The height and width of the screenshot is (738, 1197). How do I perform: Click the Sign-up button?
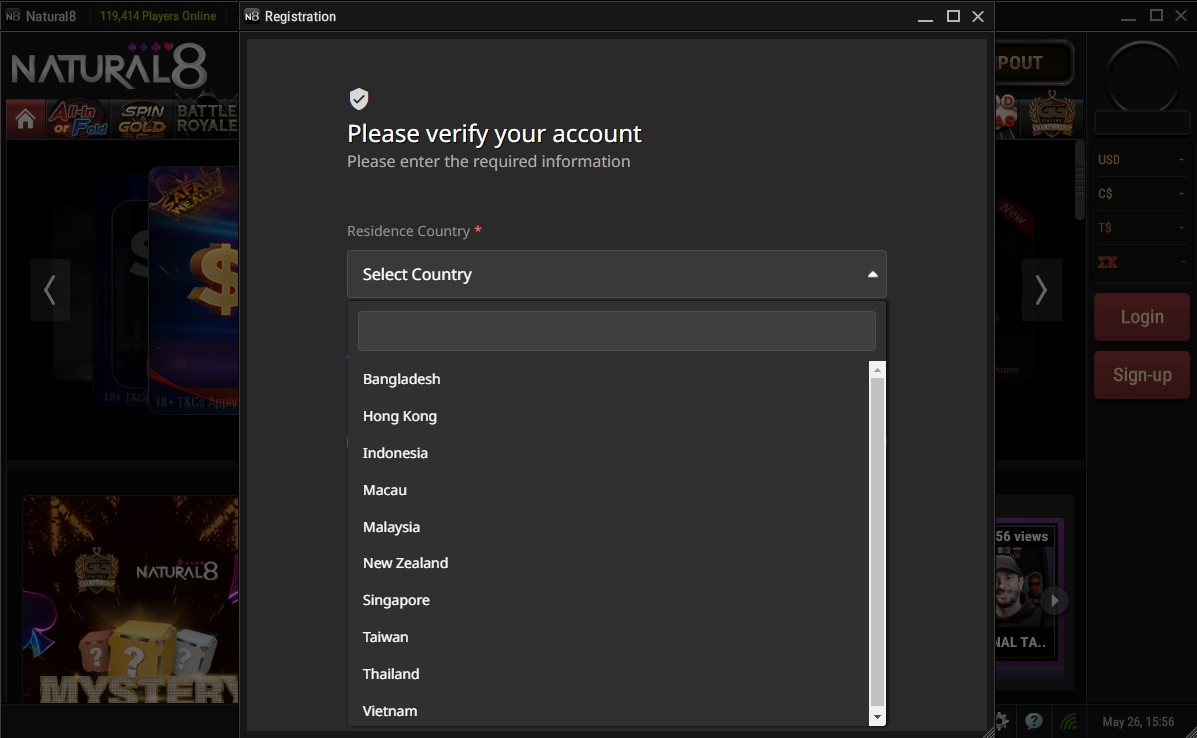[1141, 375]
